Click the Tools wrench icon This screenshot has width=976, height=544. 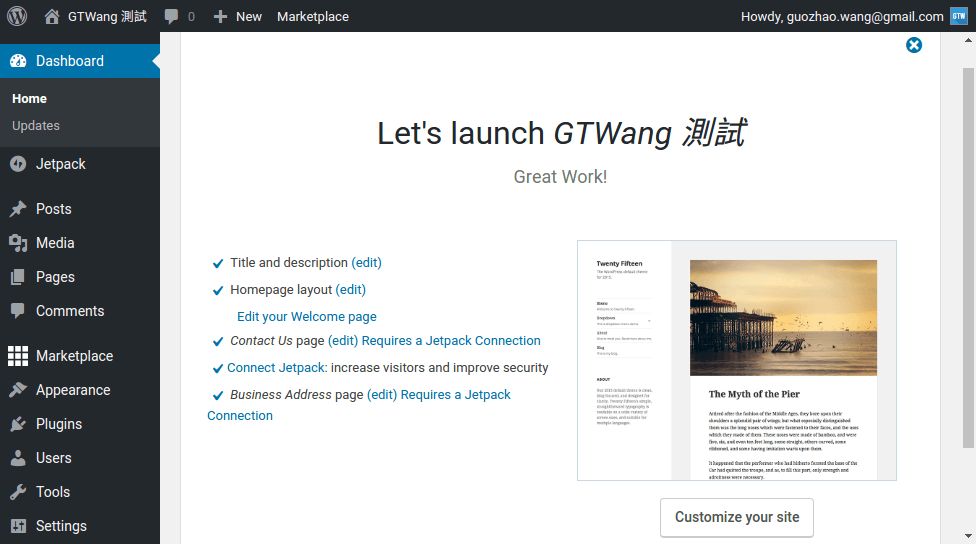[x=18, y=492]
